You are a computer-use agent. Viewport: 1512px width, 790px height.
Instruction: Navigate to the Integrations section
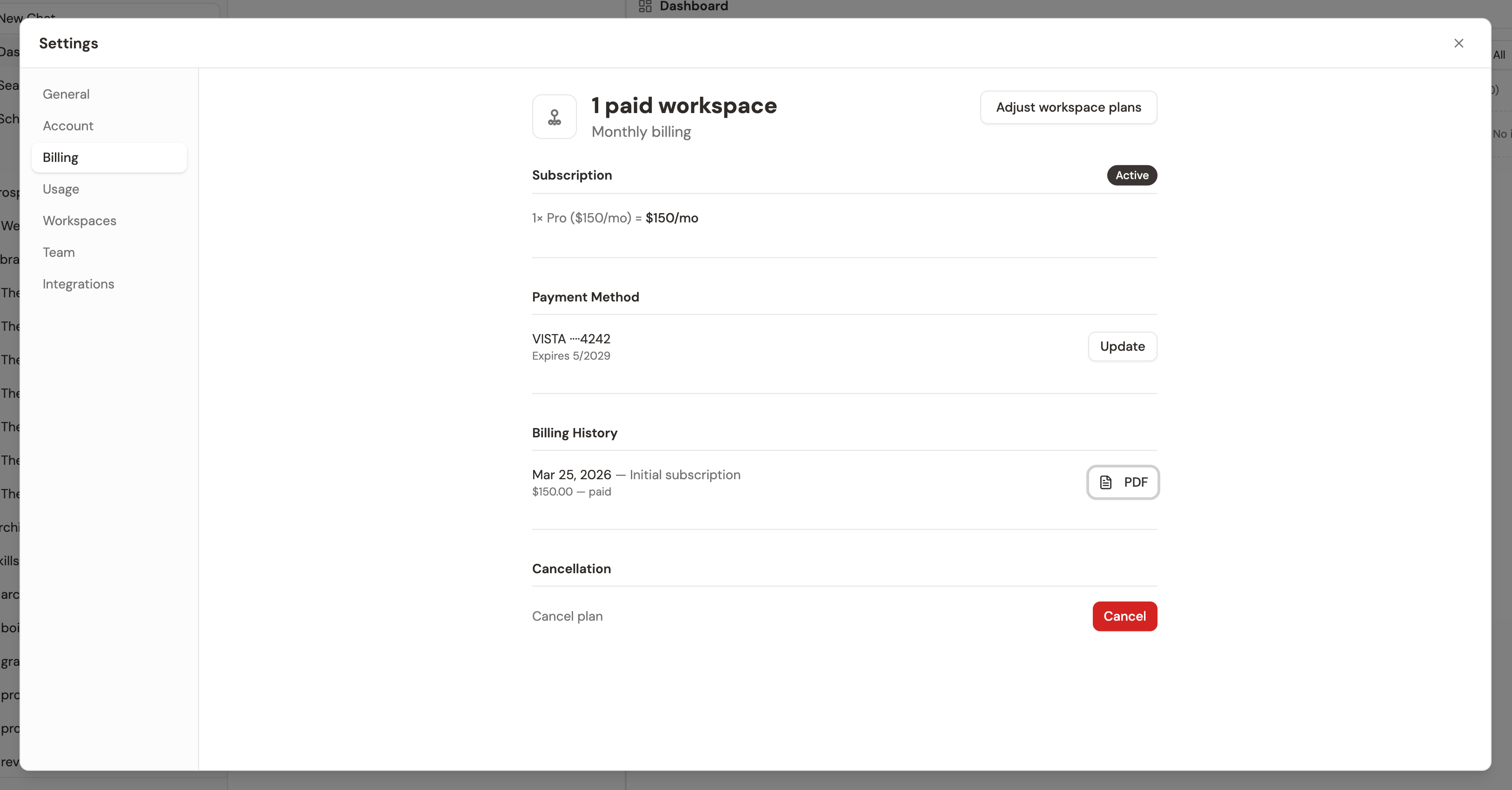[x=78, y=283]
